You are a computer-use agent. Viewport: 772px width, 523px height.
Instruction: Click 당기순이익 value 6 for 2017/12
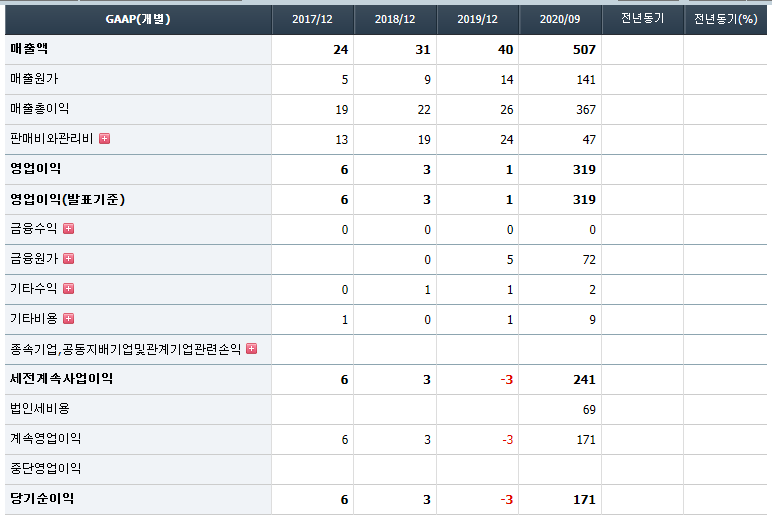tap(344, 500)
